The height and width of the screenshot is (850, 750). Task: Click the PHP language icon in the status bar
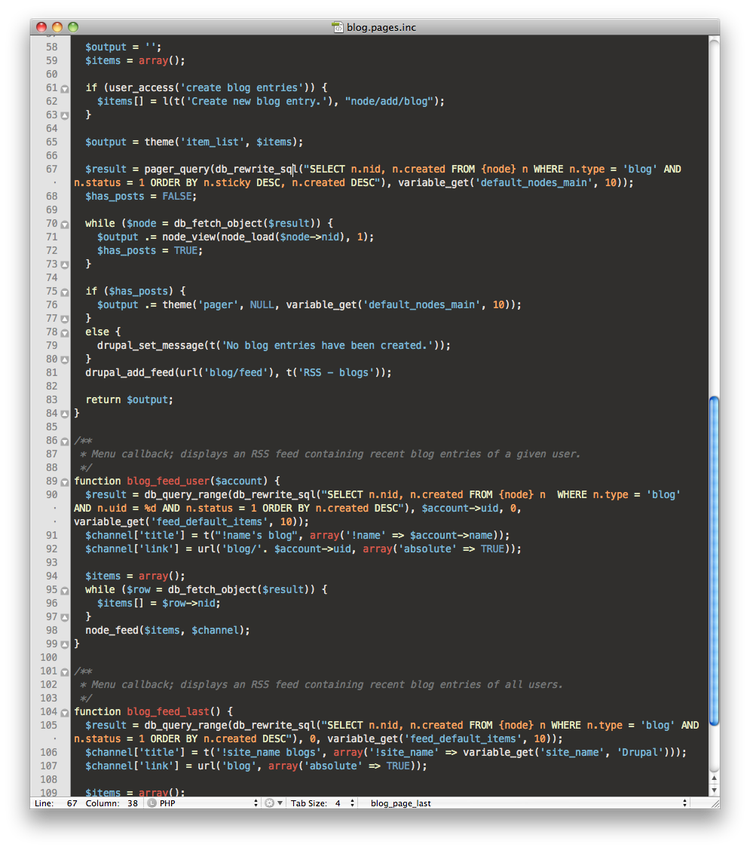point(152,803)
